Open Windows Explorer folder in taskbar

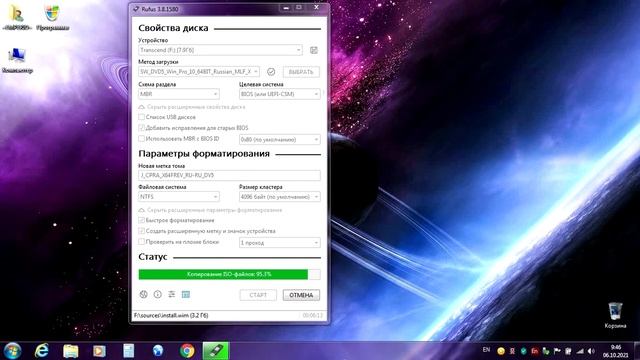pos(71,351)
